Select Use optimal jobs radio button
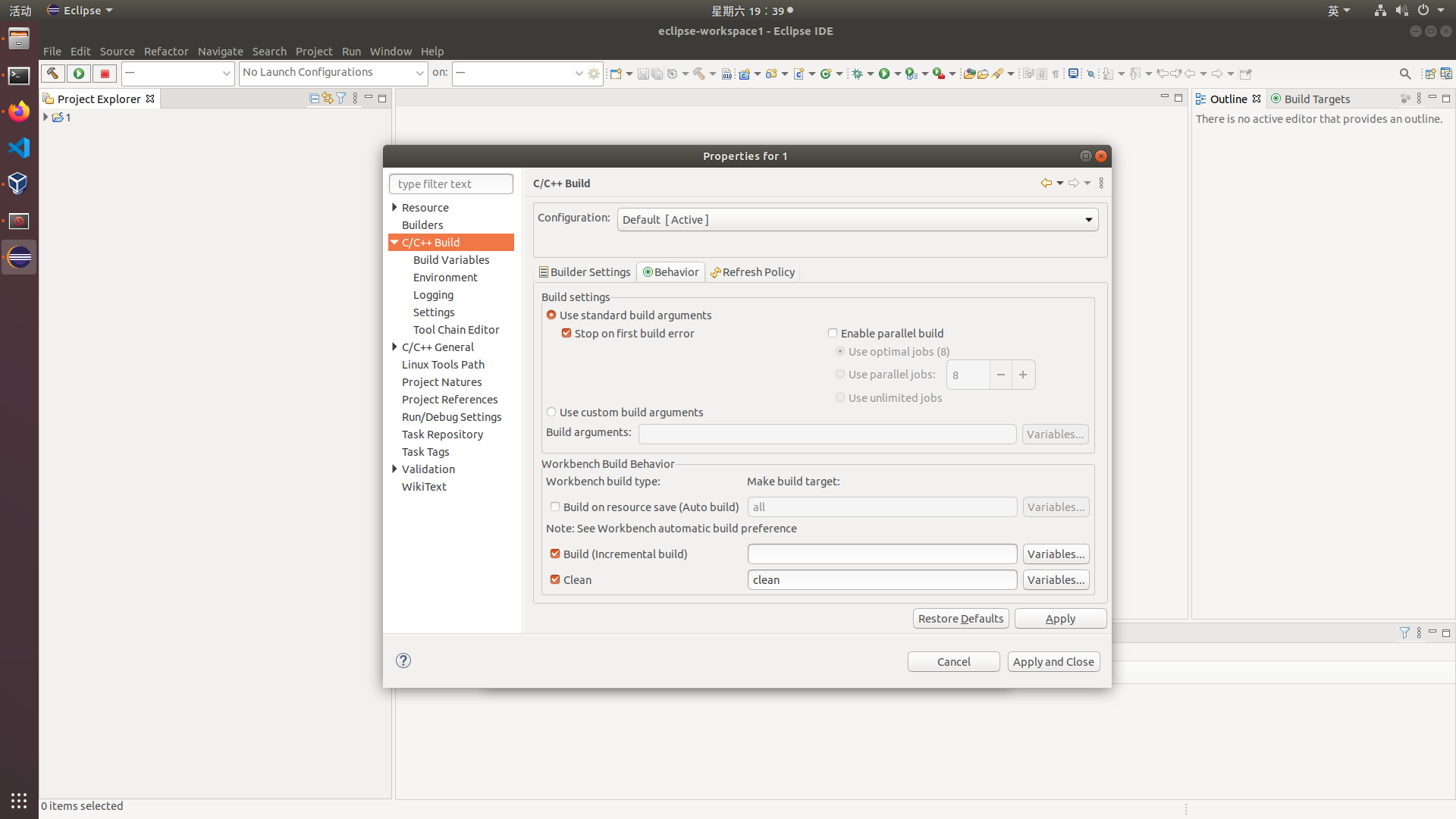Viewport: 1456px width, 819px height. point(840,351)
